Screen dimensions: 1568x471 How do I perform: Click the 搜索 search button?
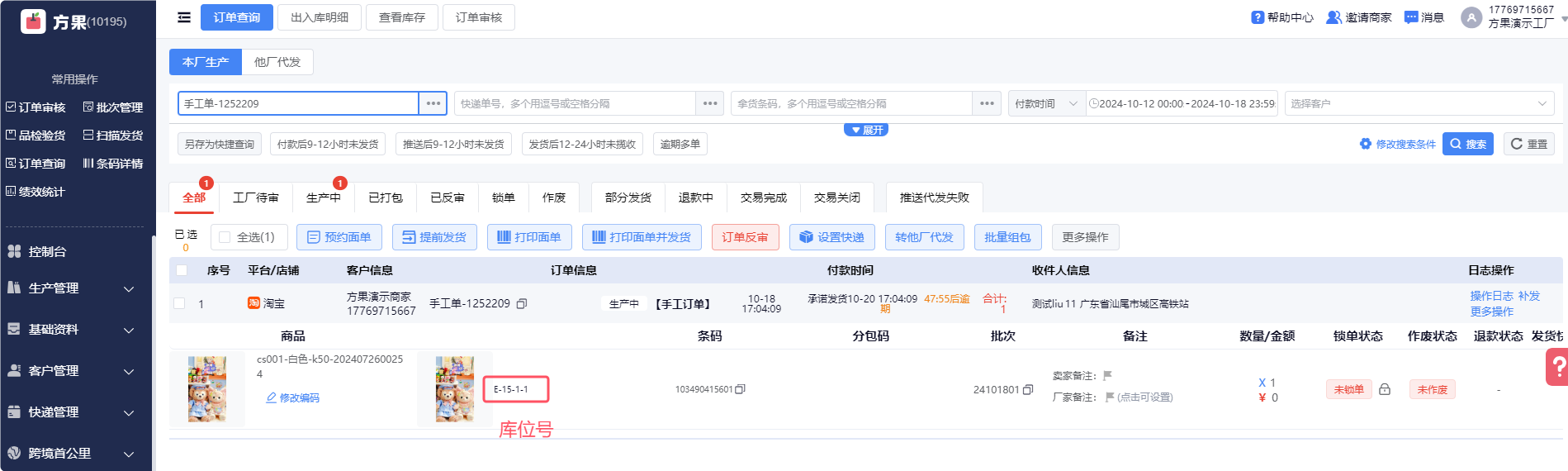[1468, 144]
